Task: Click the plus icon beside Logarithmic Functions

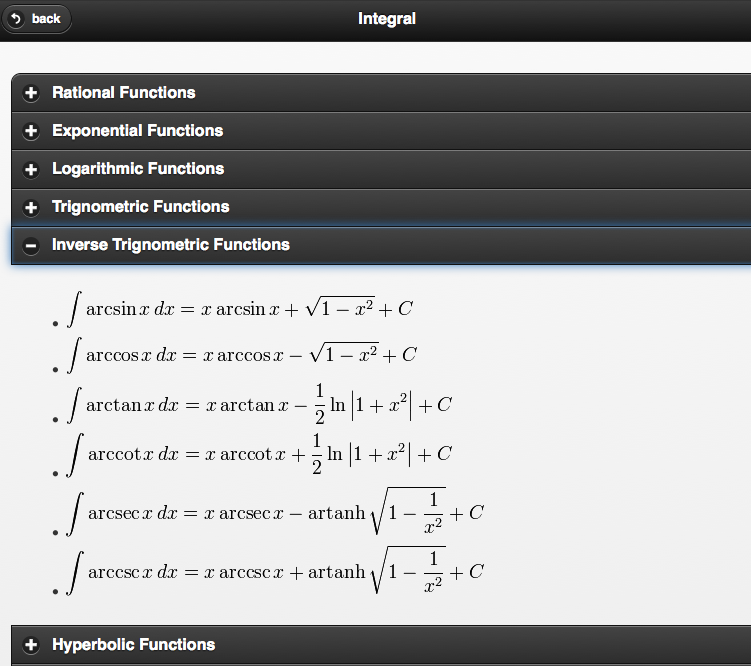Action: (x=31, y=169)
